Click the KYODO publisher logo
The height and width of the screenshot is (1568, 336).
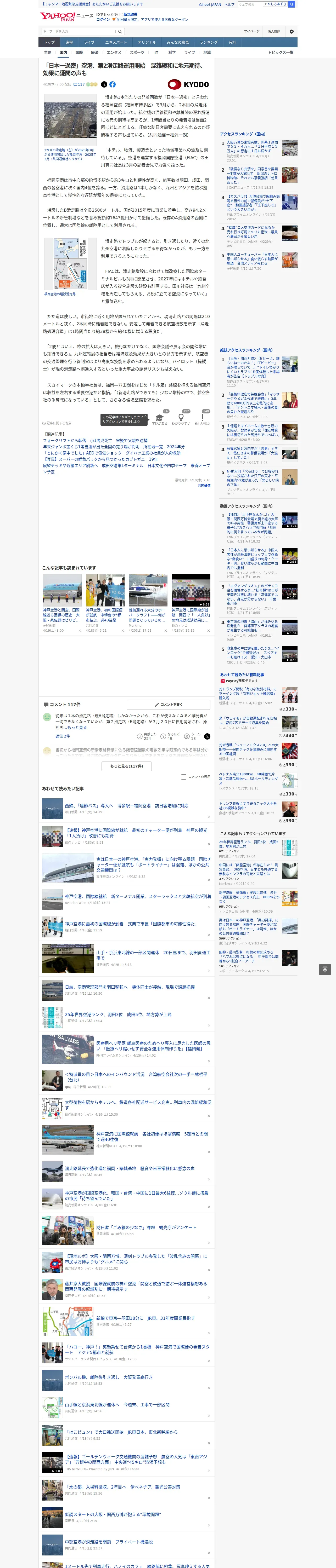pos(188,85)
